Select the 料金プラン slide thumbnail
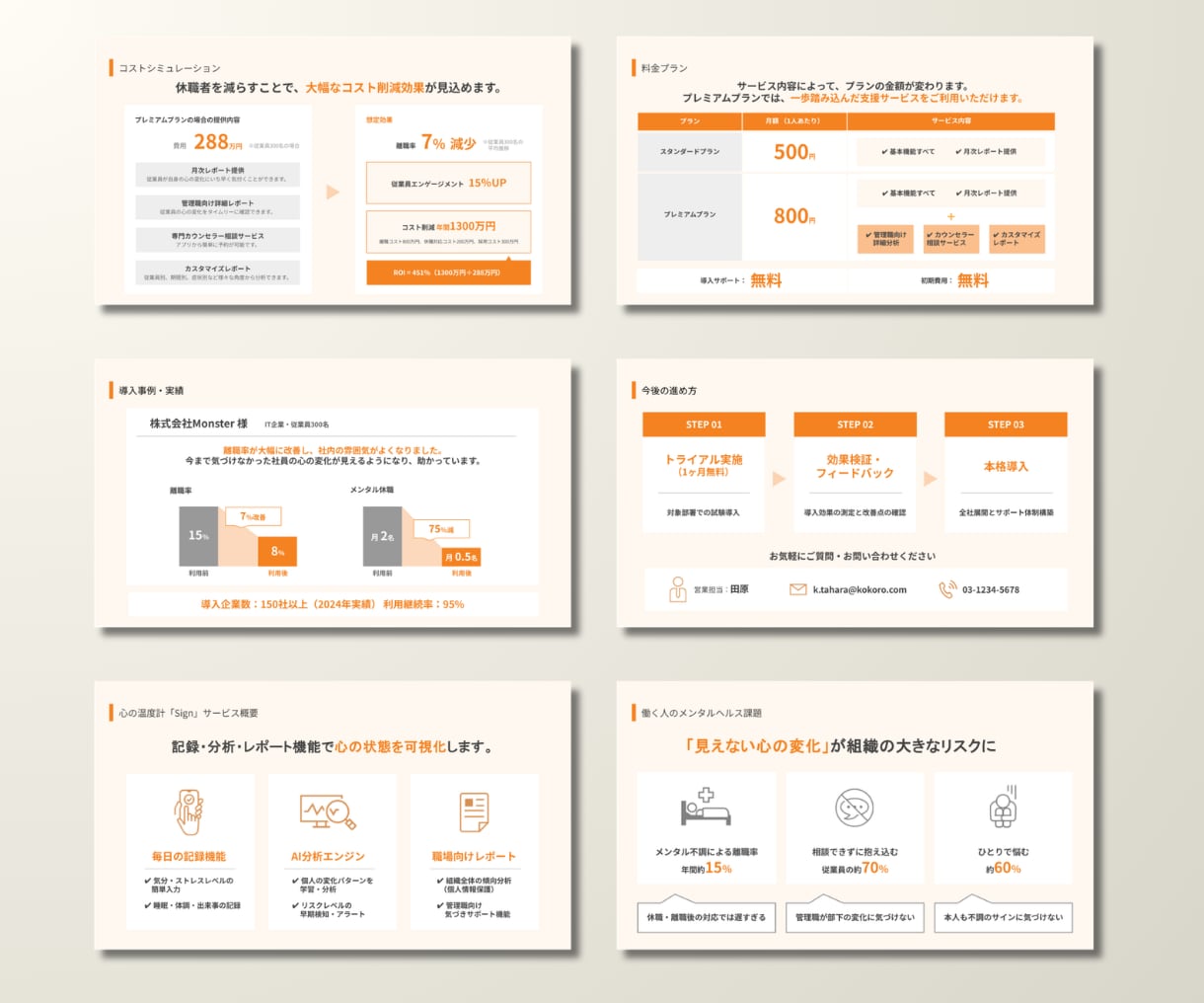 (855, 171)
